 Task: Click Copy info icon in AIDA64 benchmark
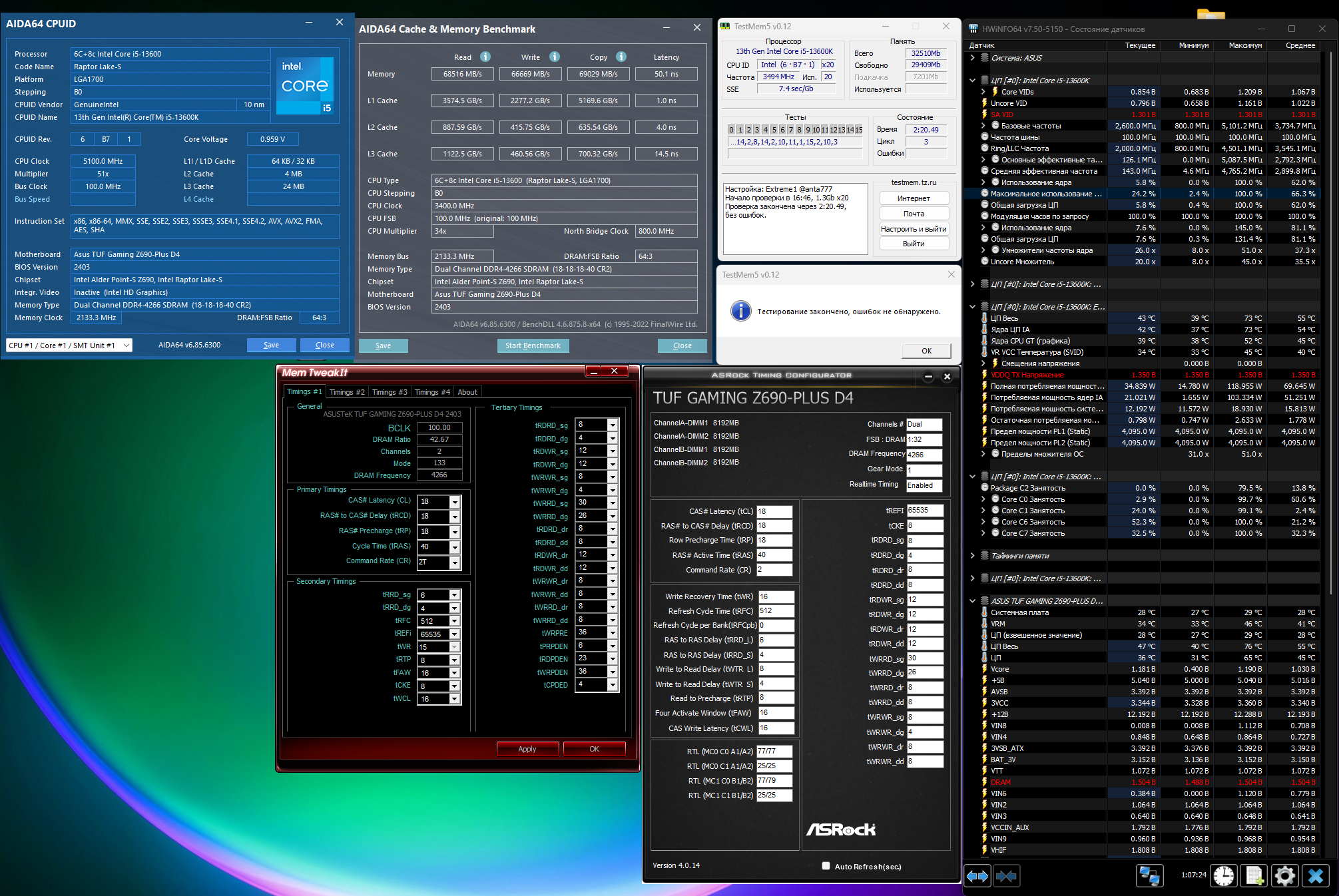(621, 57)
